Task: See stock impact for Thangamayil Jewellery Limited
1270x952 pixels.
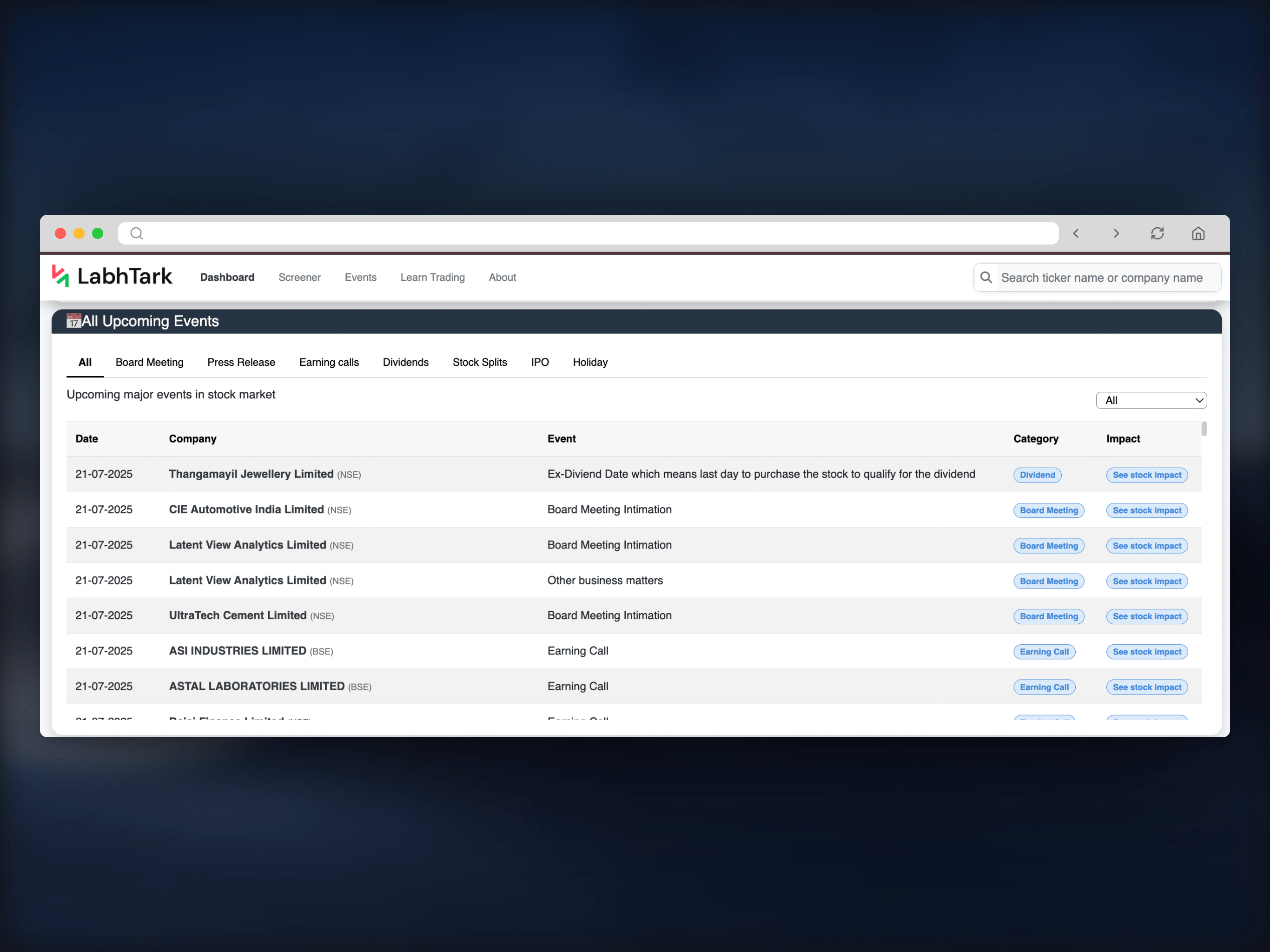Action: coord(1146,475)
